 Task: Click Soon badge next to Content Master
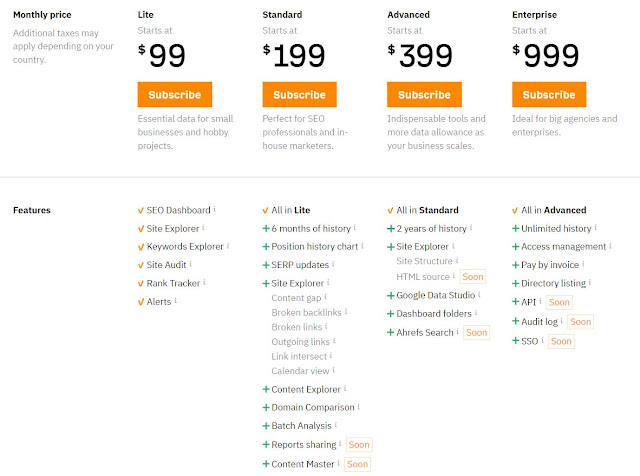click(x=358, y=464)
